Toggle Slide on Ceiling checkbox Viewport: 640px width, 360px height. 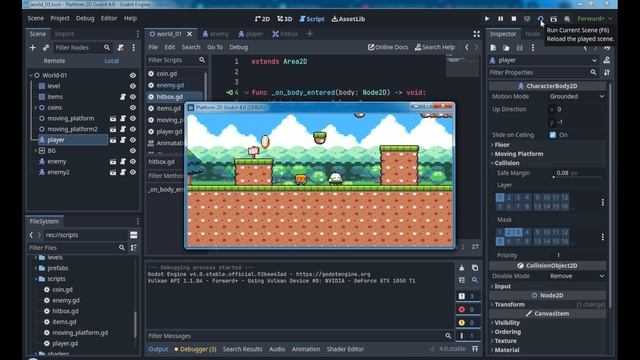553,135
